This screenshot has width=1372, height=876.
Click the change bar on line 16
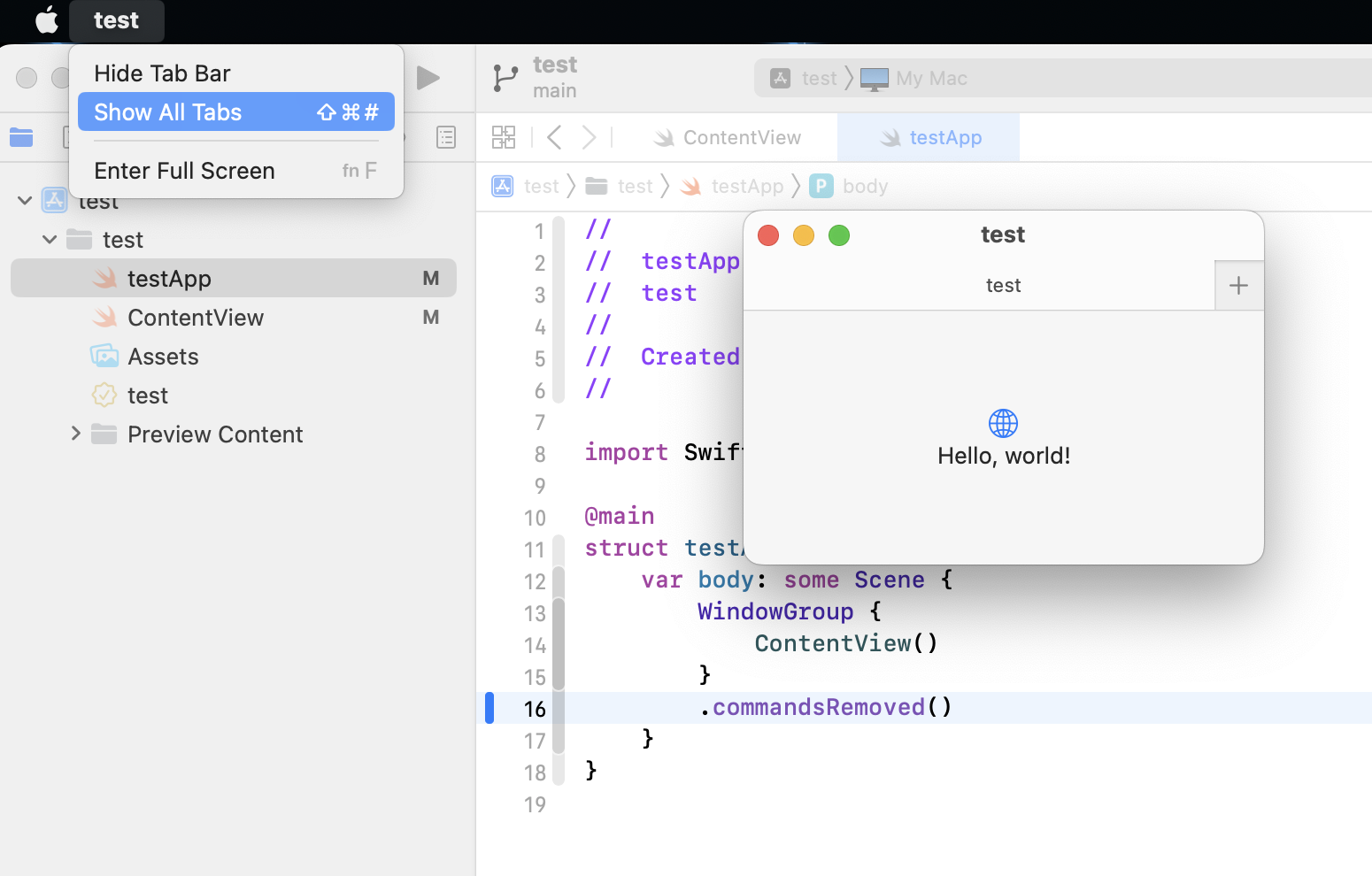pyautogui.click(x=489, y=708)
